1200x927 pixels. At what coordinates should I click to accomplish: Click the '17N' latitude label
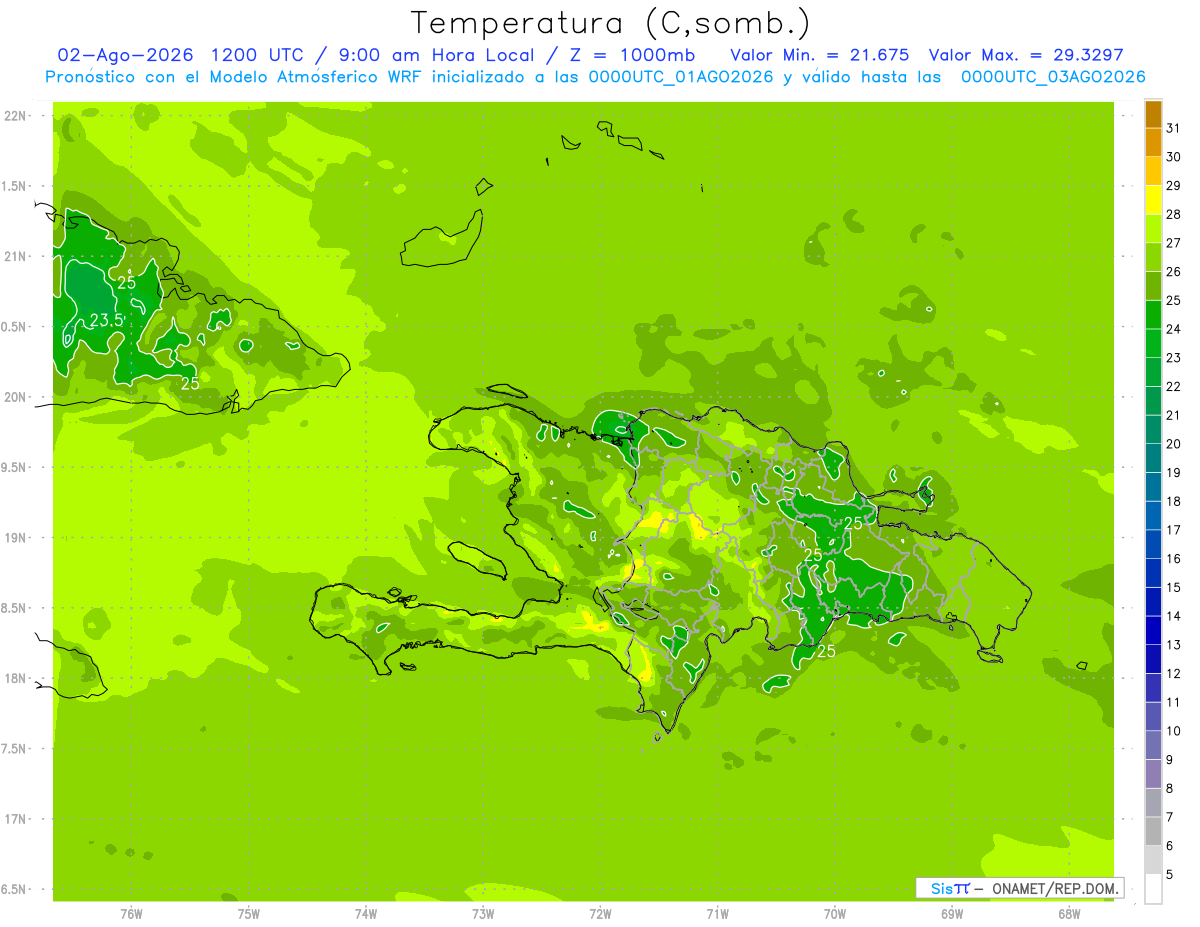(16, 819)
